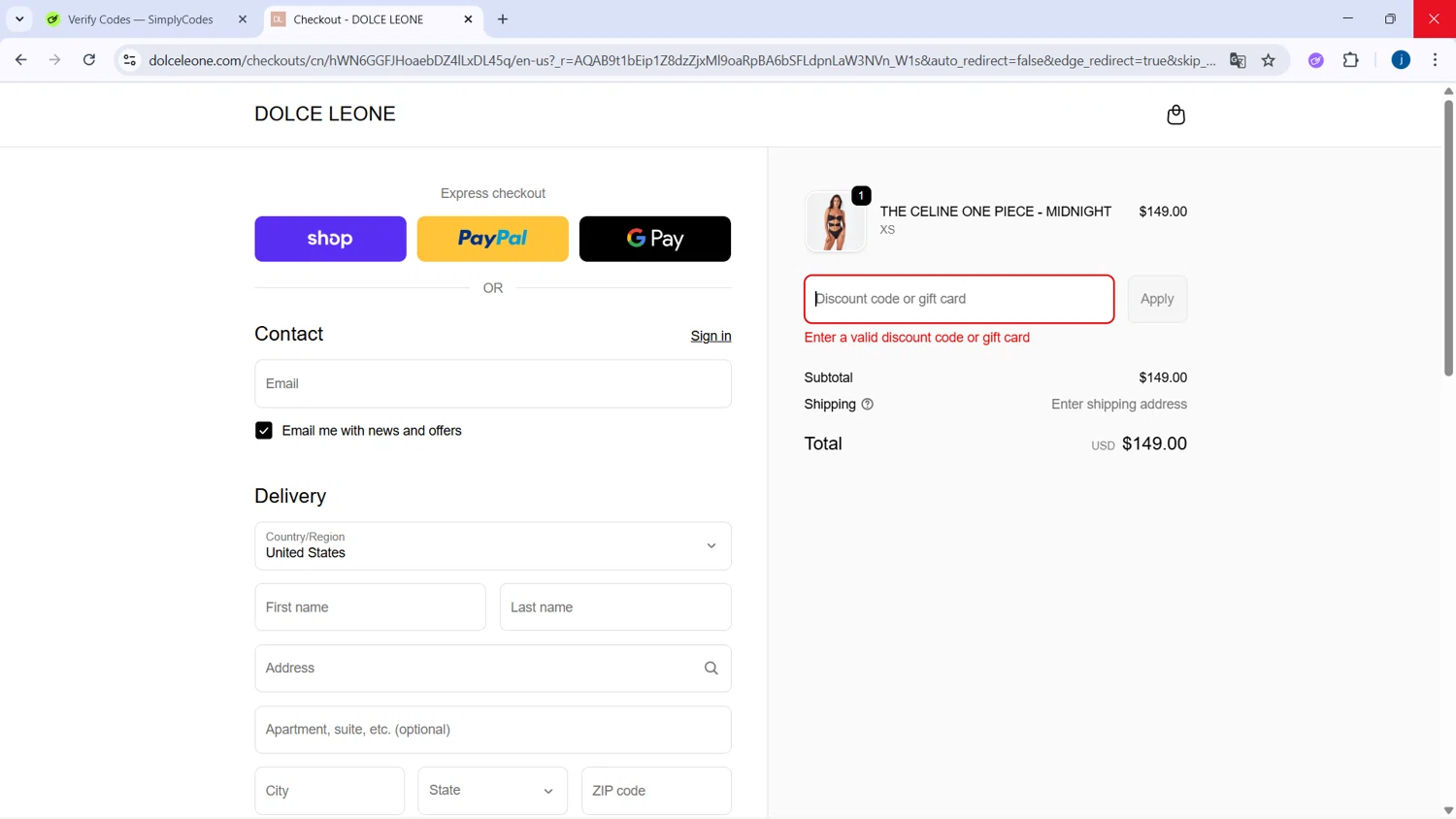Go back to the previous page

coord(21,60)
